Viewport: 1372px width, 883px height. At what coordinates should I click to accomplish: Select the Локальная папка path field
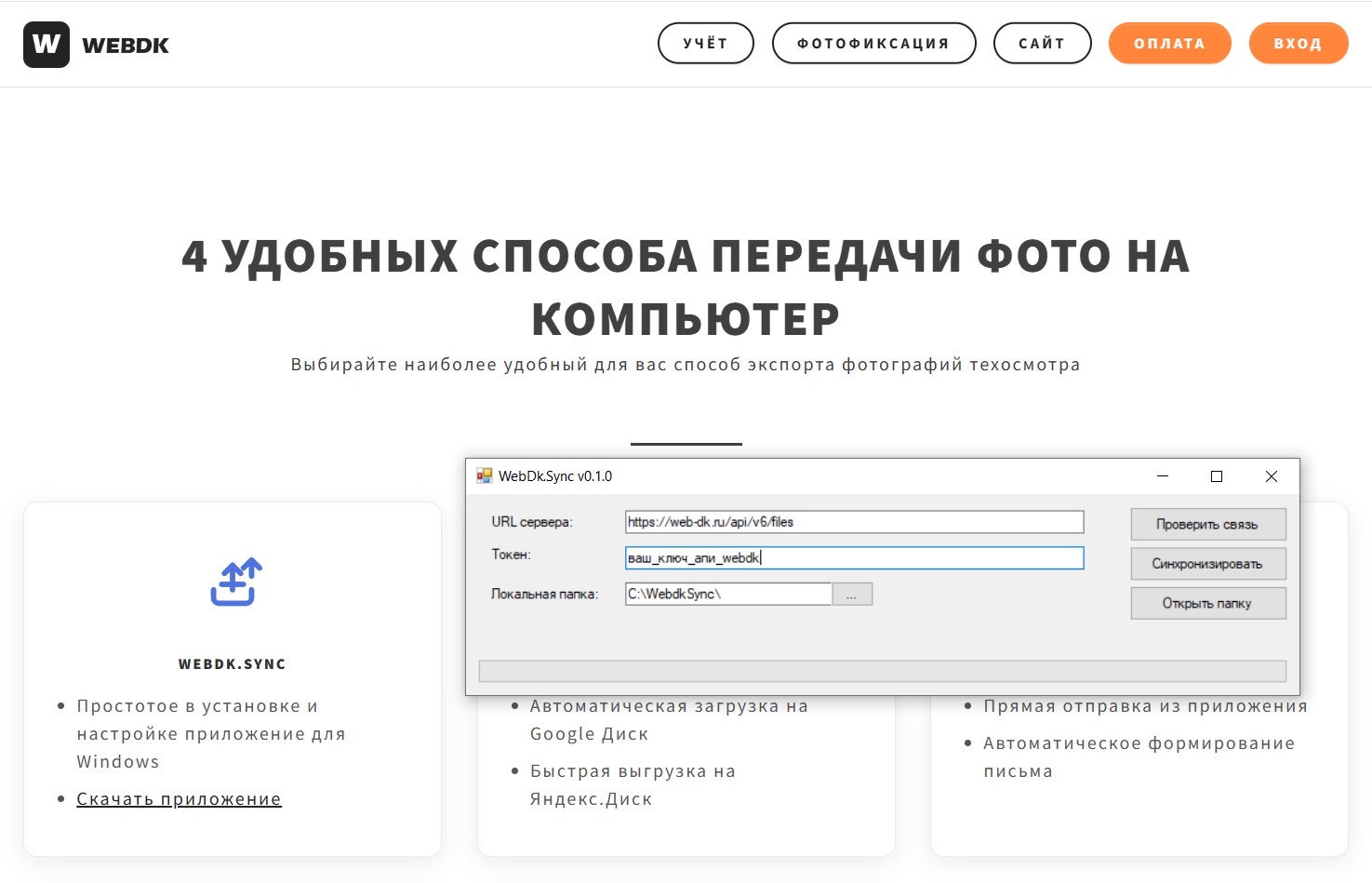point(727,595)
